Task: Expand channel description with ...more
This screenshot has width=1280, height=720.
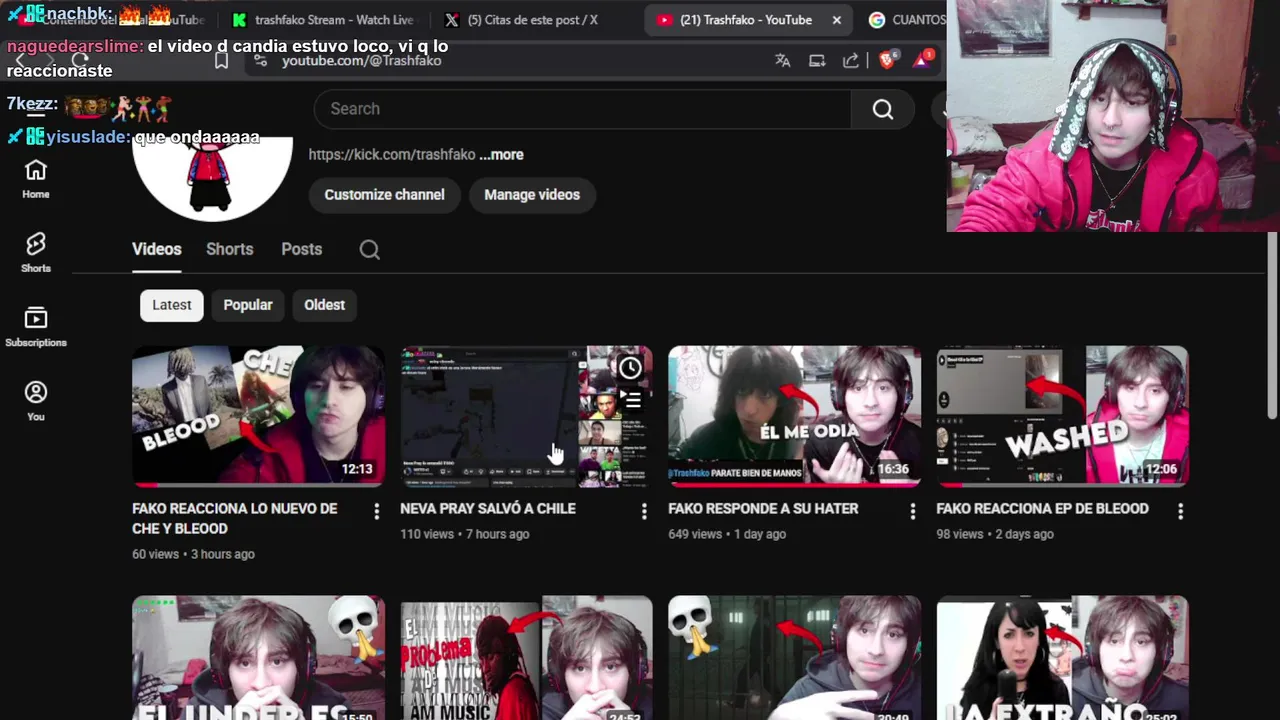Action: coord(502,155)
